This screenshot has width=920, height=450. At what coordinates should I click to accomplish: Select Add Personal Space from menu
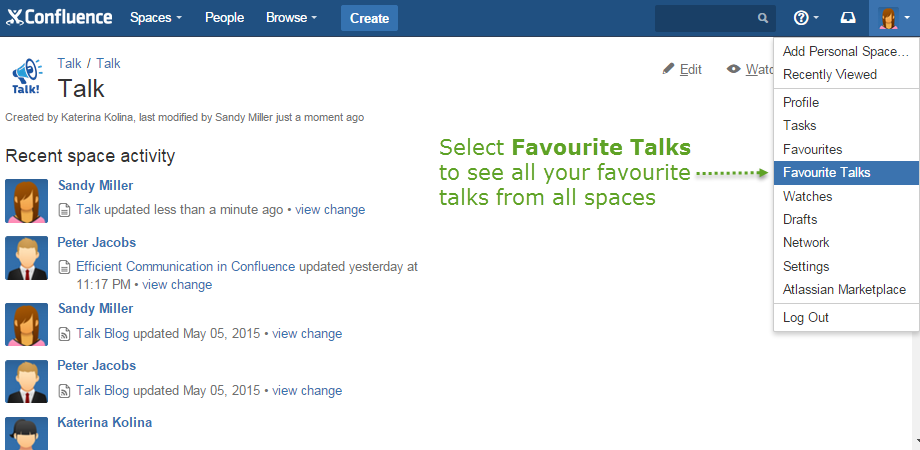(845, 51)
